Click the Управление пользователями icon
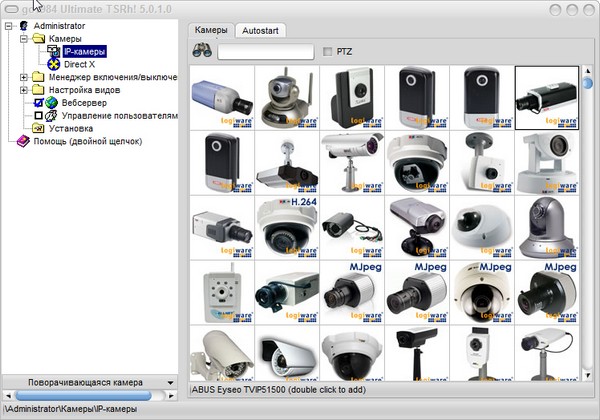The image size is (600, 420). [x=51, y=116]
